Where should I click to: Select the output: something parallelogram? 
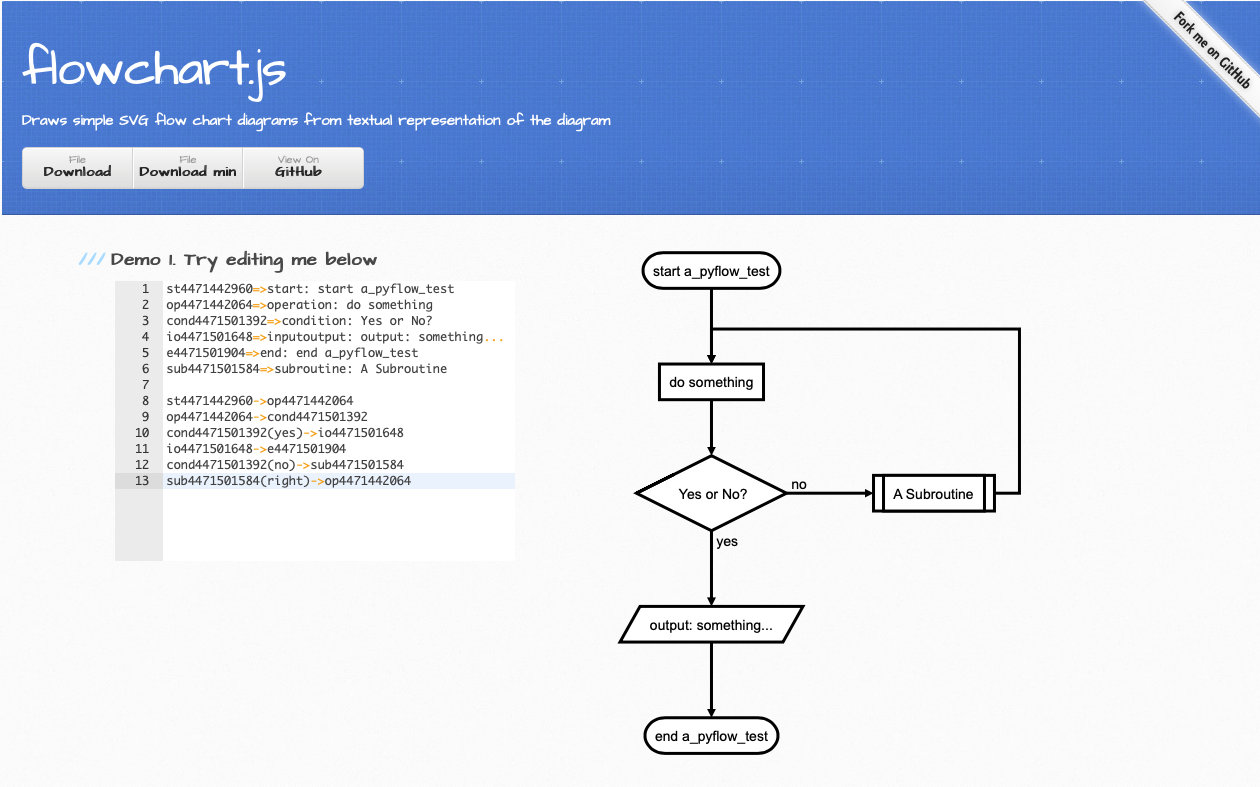tap(711, 623)
